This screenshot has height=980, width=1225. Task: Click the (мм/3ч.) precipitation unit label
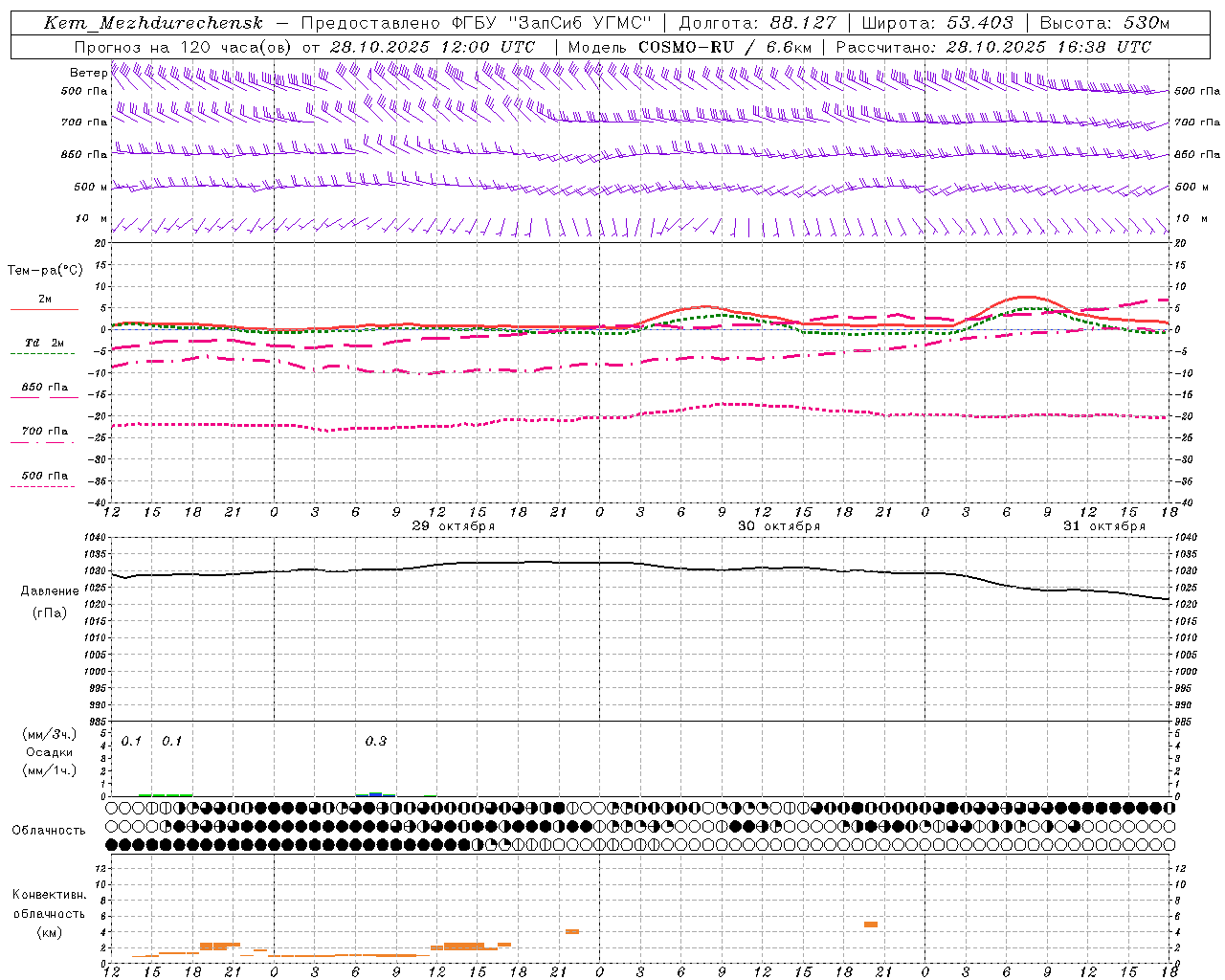coord(50,734)
